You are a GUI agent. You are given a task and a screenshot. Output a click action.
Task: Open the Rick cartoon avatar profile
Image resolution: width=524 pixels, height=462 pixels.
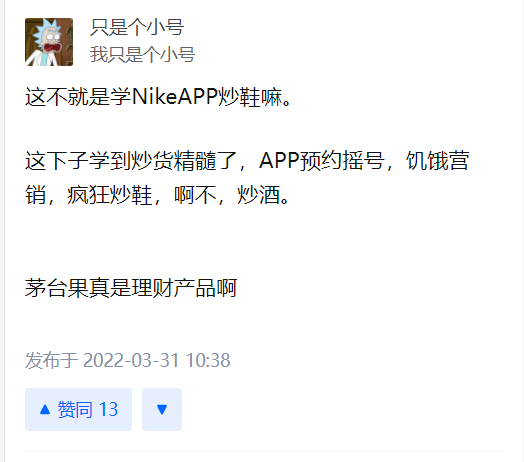49,42
